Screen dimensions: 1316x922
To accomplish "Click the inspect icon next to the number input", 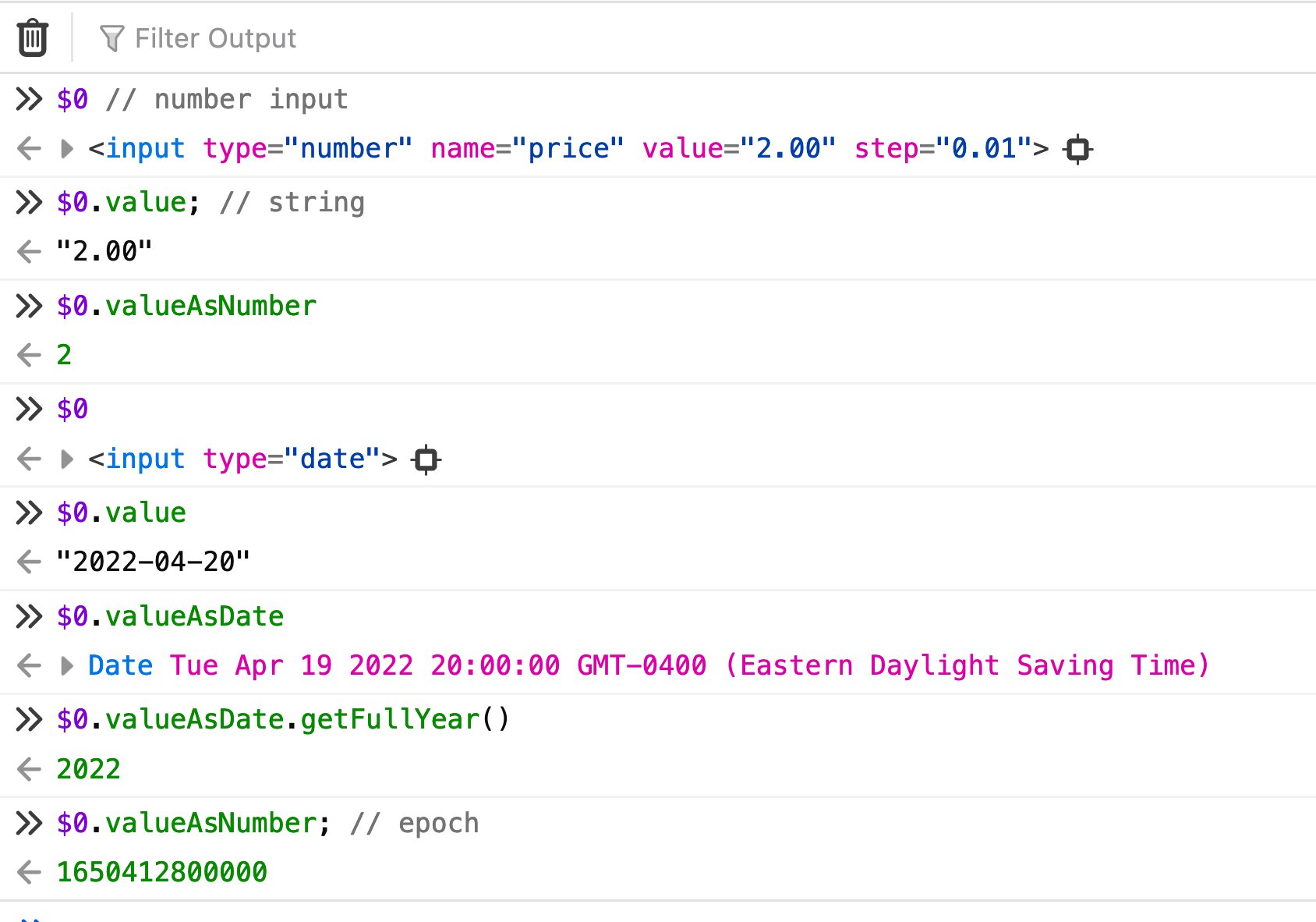I will pyautogui.click(x=1077, y=149).
